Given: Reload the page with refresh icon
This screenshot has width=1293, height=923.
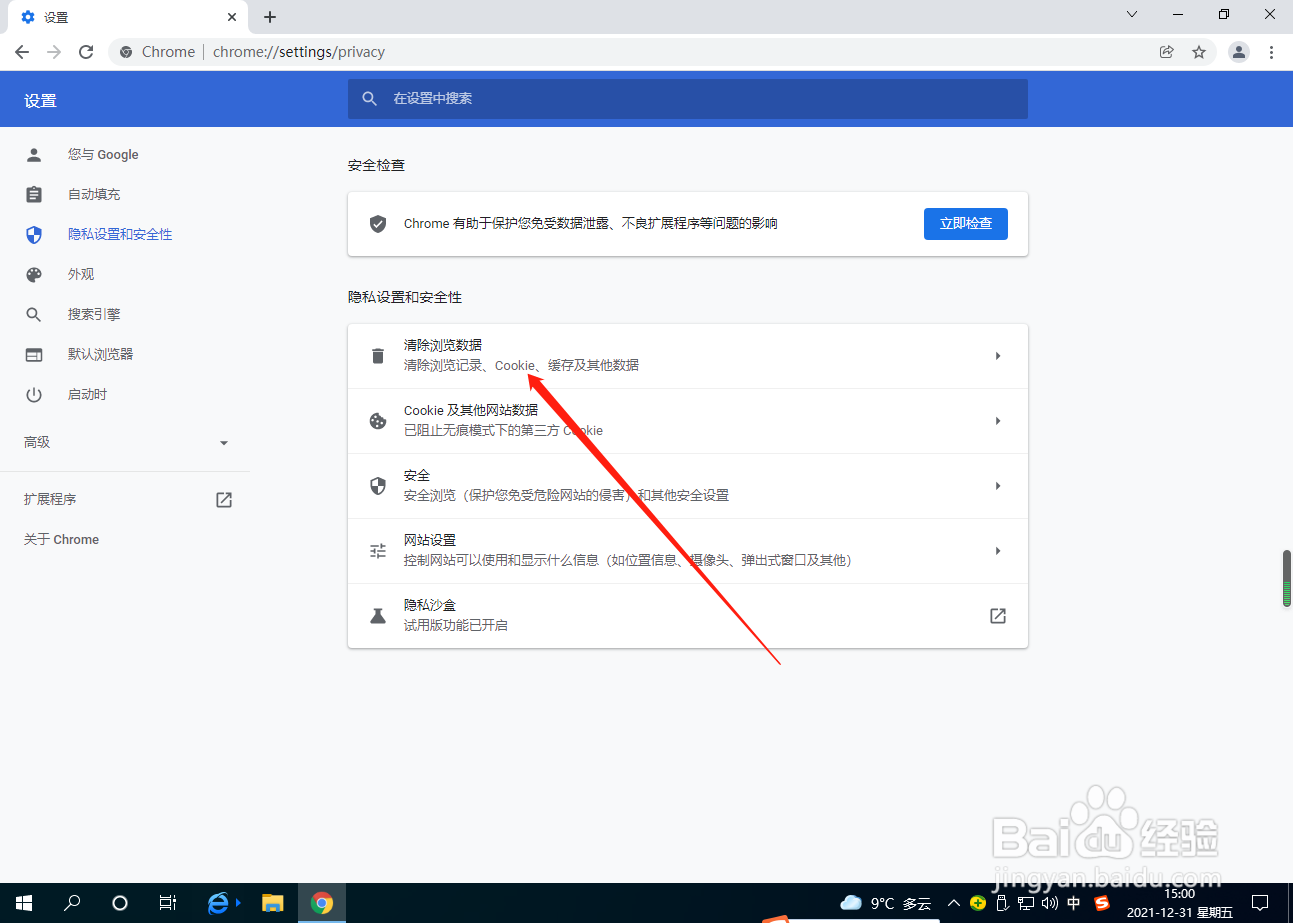Looking at the screenshot, I should tap(86, 52).
